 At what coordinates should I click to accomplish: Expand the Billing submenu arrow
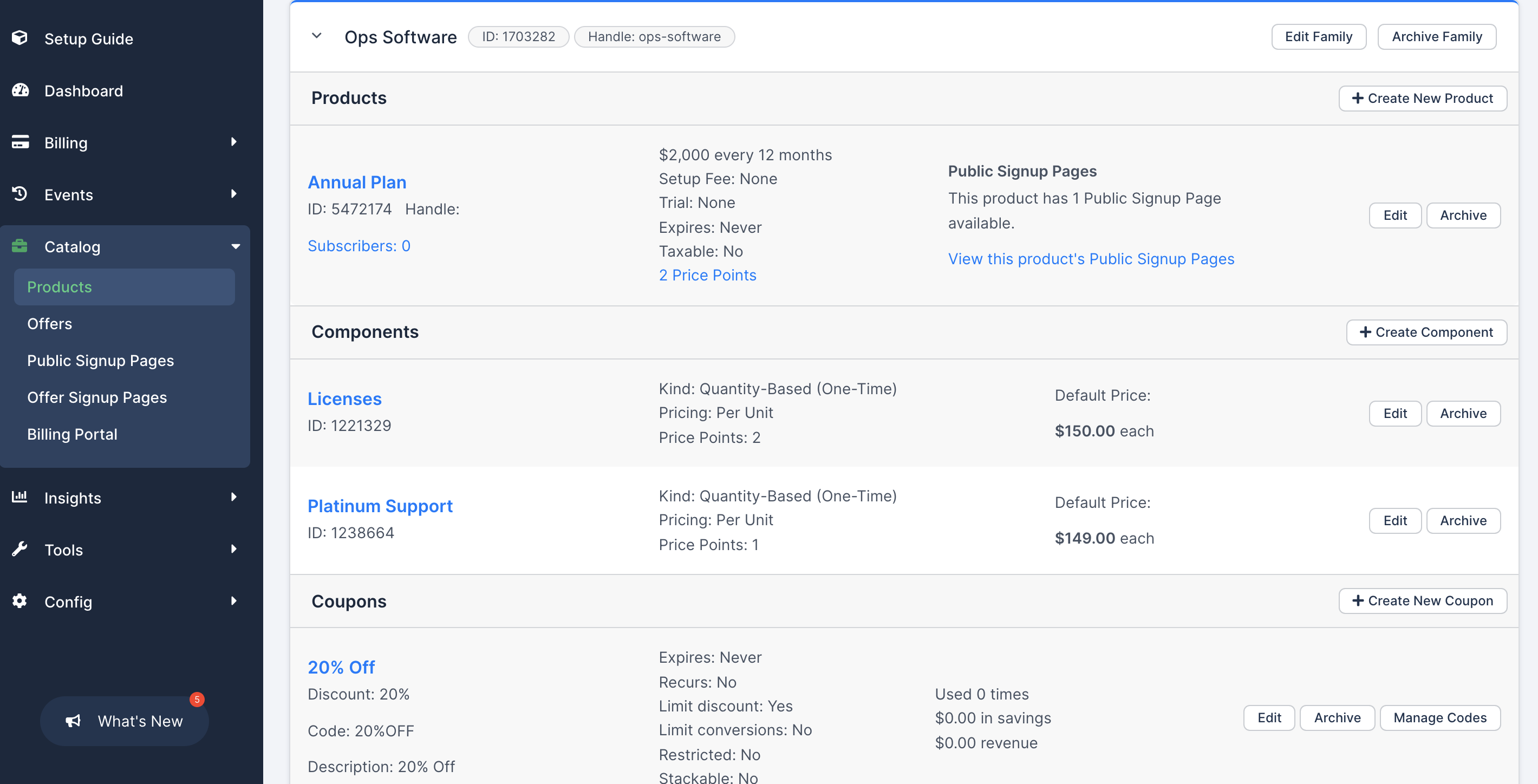coord(233,142)
